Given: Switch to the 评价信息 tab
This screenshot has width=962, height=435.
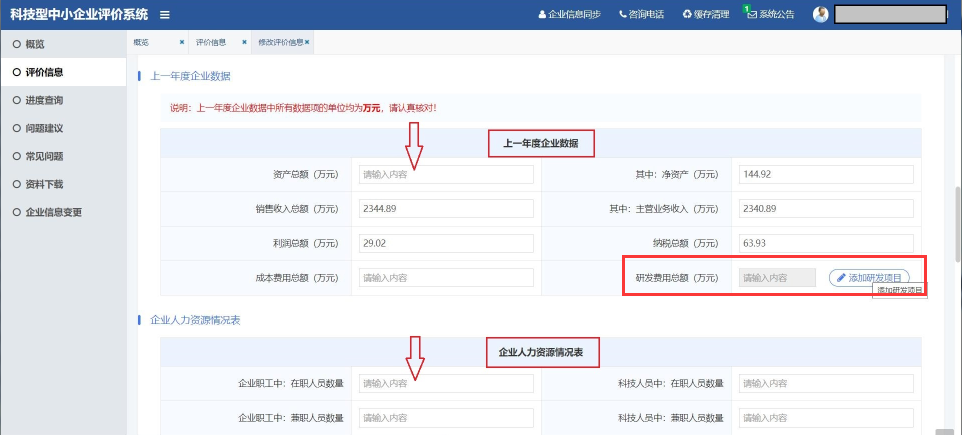Looking at the screenshot, I should (210, 43).
